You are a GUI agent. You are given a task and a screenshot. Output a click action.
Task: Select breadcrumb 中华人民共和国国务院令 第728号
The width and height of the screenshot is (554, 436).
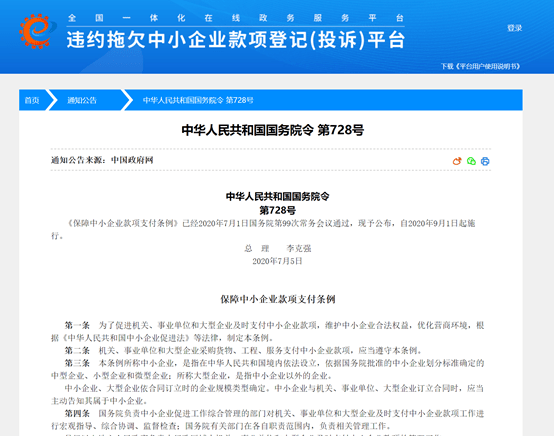pos(198,100)
